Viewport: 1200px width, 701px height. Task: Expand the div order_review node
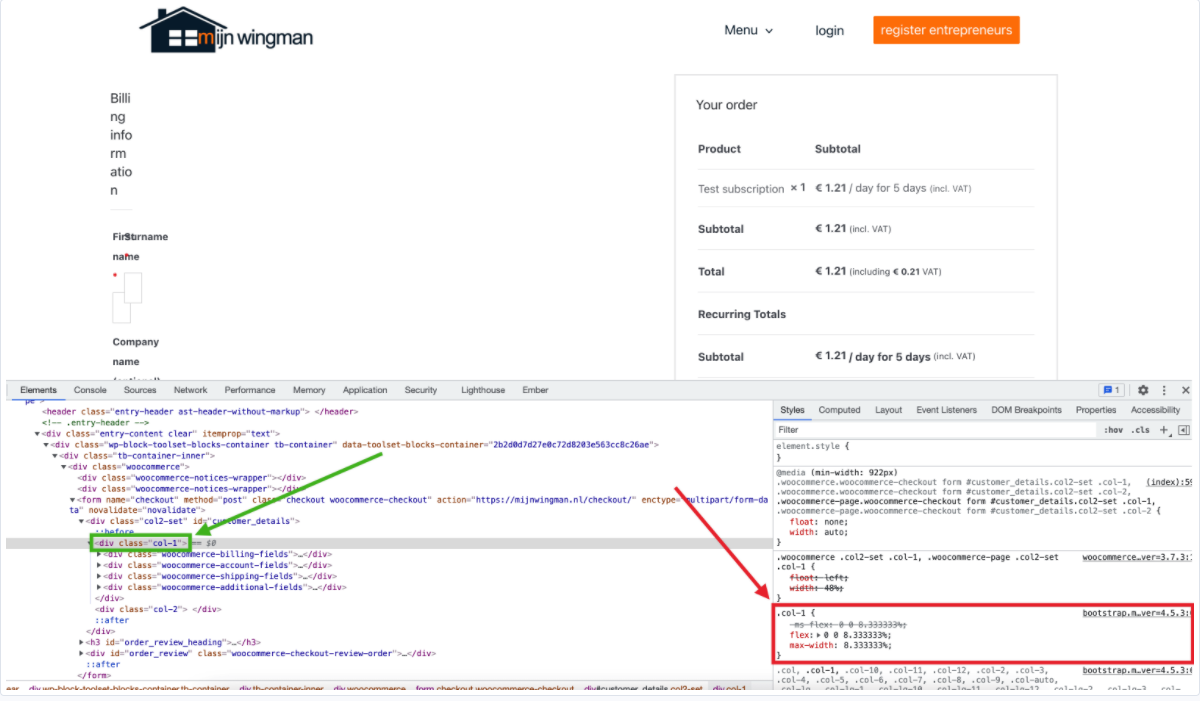pyautogui.click(x=82, y=653)
